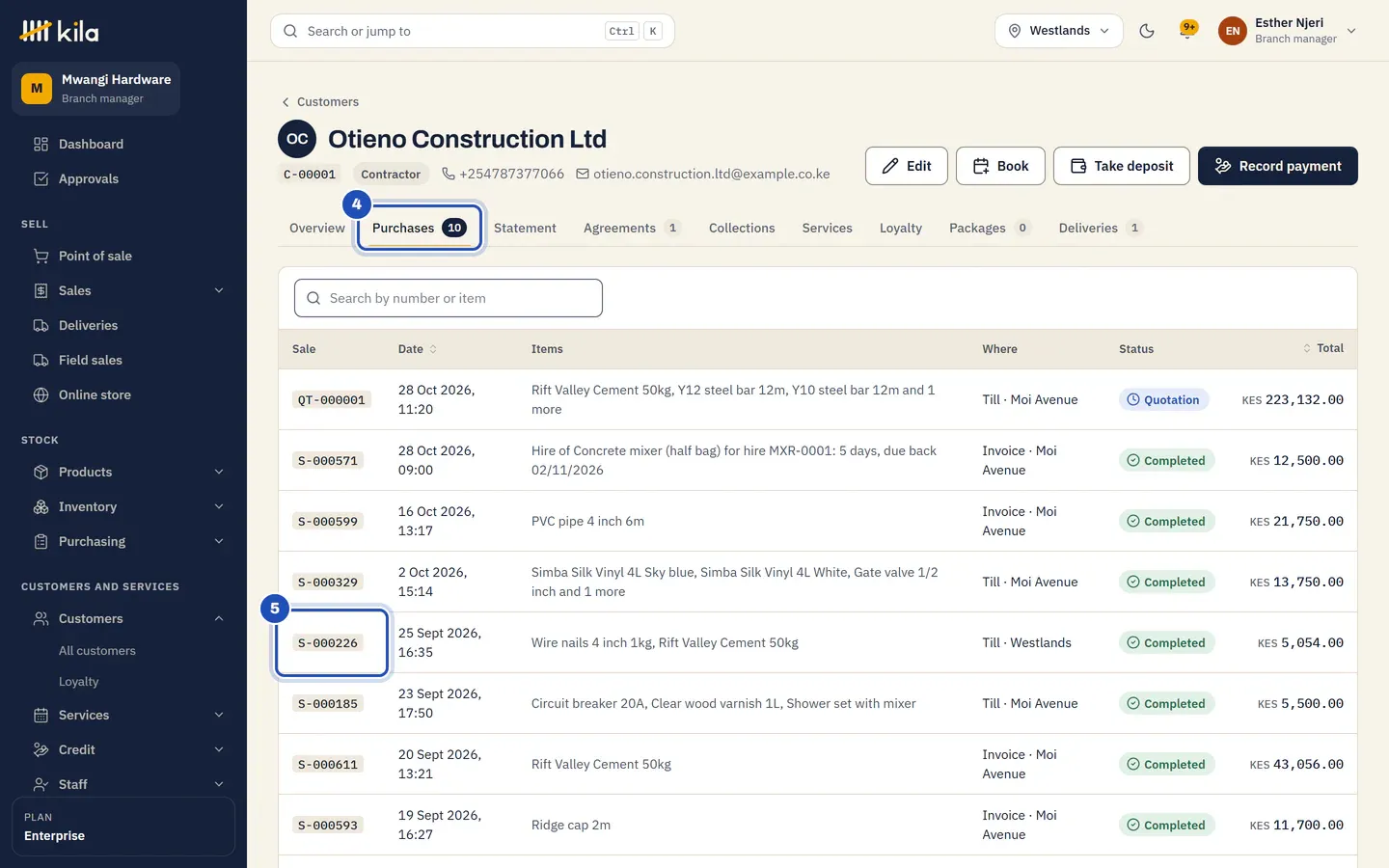Screen dimensions: 1389x868
Task: Open Esther Njeri user menu chevron
Action: [x=1351, y=31]
